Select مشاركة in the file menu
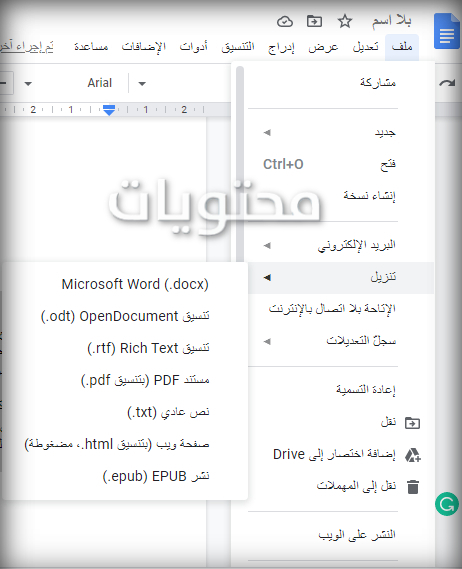 (x=332, y=83)
